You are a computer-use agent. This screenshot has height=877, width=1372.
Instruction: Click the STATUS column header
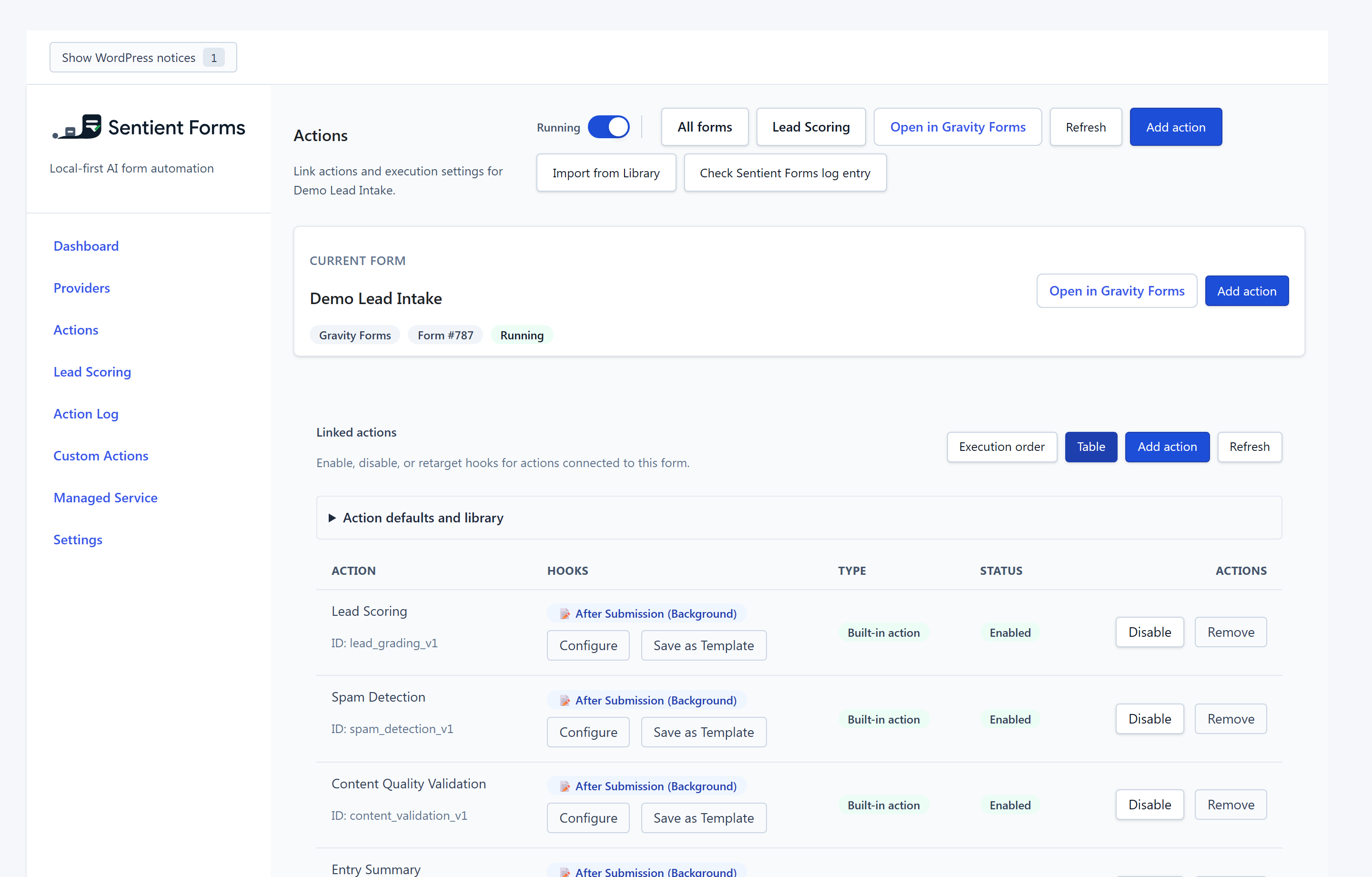click(x=1000, y=571)
